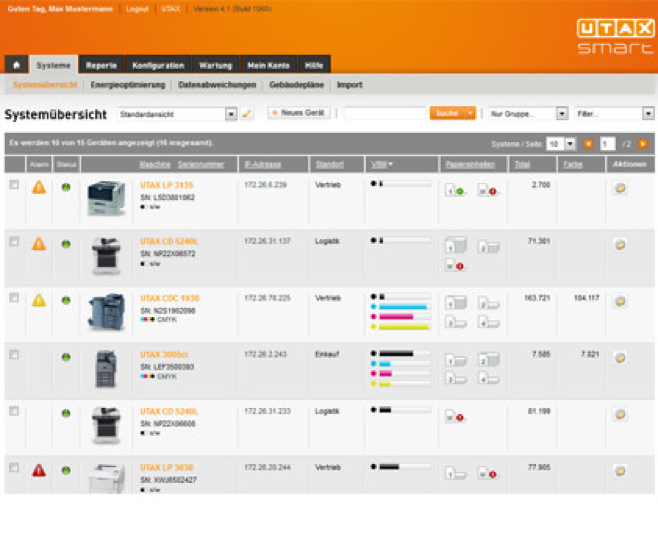
Task: Click the action icon for UTAX 3005ci
Action: tap(620, 357)
